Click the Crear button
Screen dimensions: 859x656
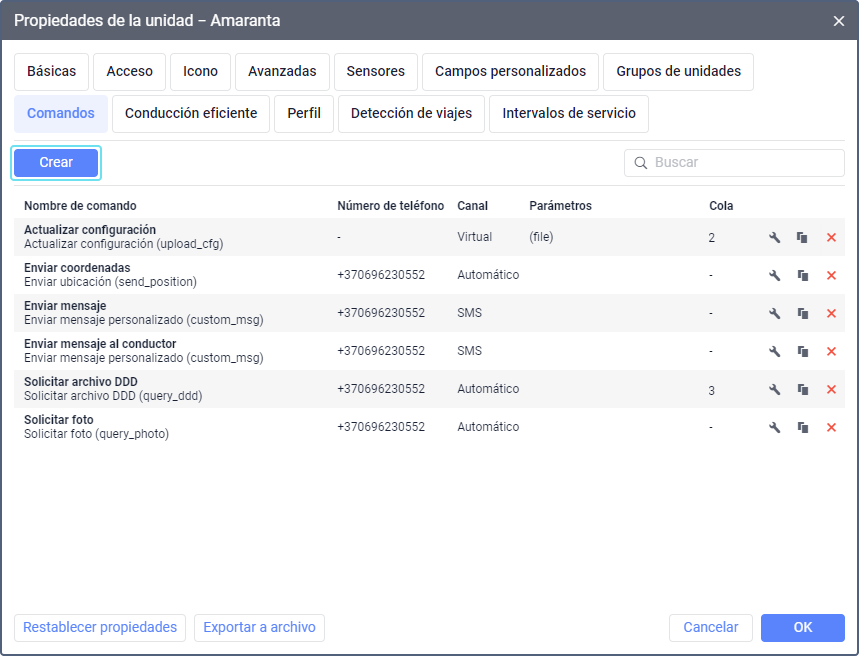56,163
